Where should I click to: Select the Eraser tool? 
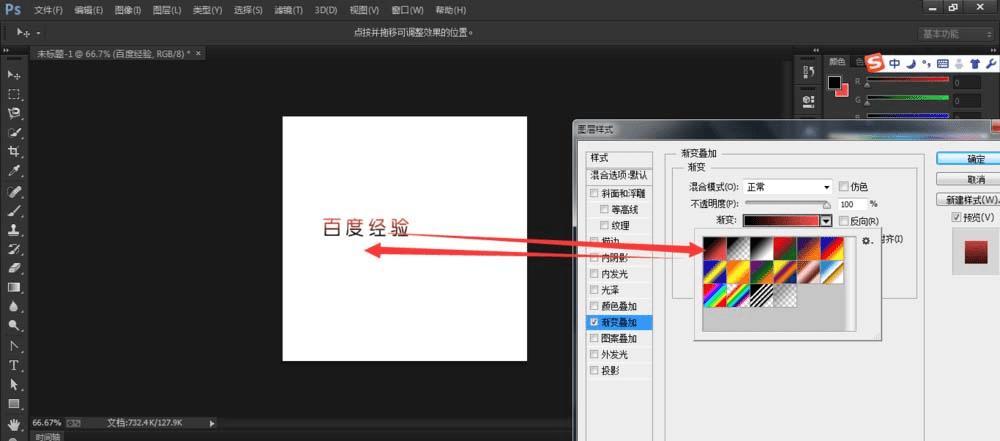coord(14,268)
